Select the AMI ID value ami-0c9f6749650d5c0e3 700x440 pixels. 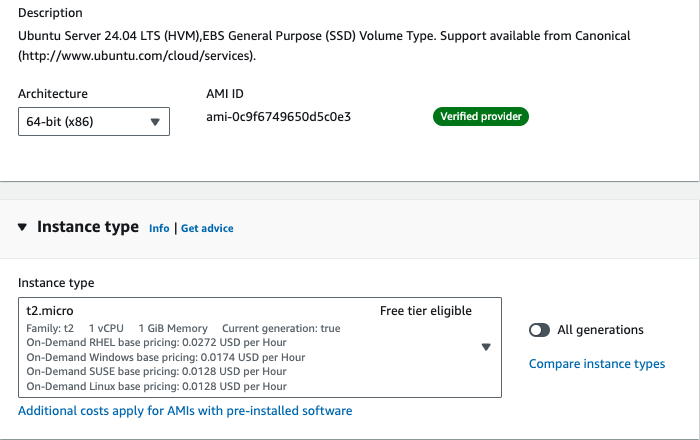pyautogui.click(x=278, y=117)
